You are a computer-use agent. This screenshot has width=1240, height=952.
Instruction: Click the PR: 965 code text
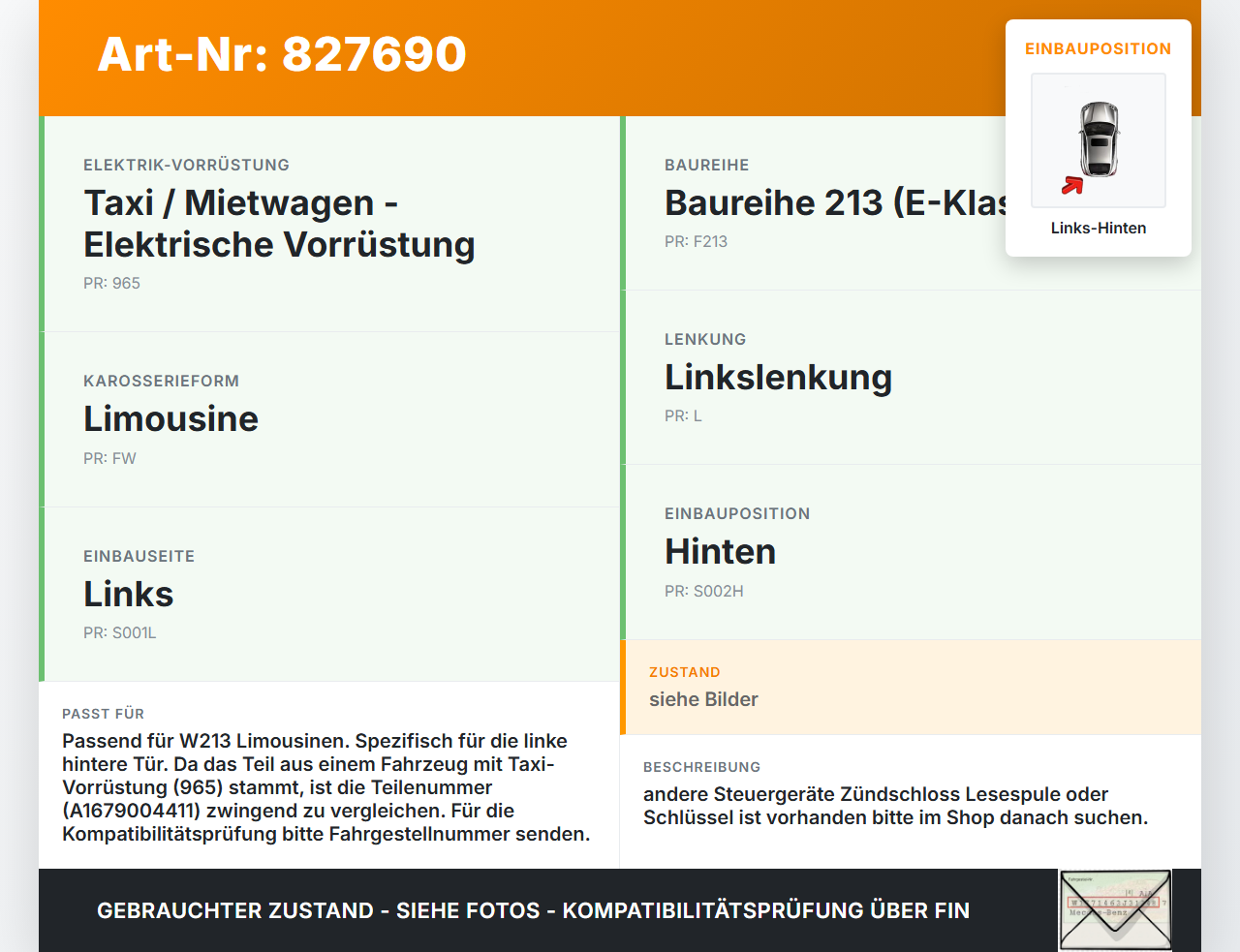[111, 284]
